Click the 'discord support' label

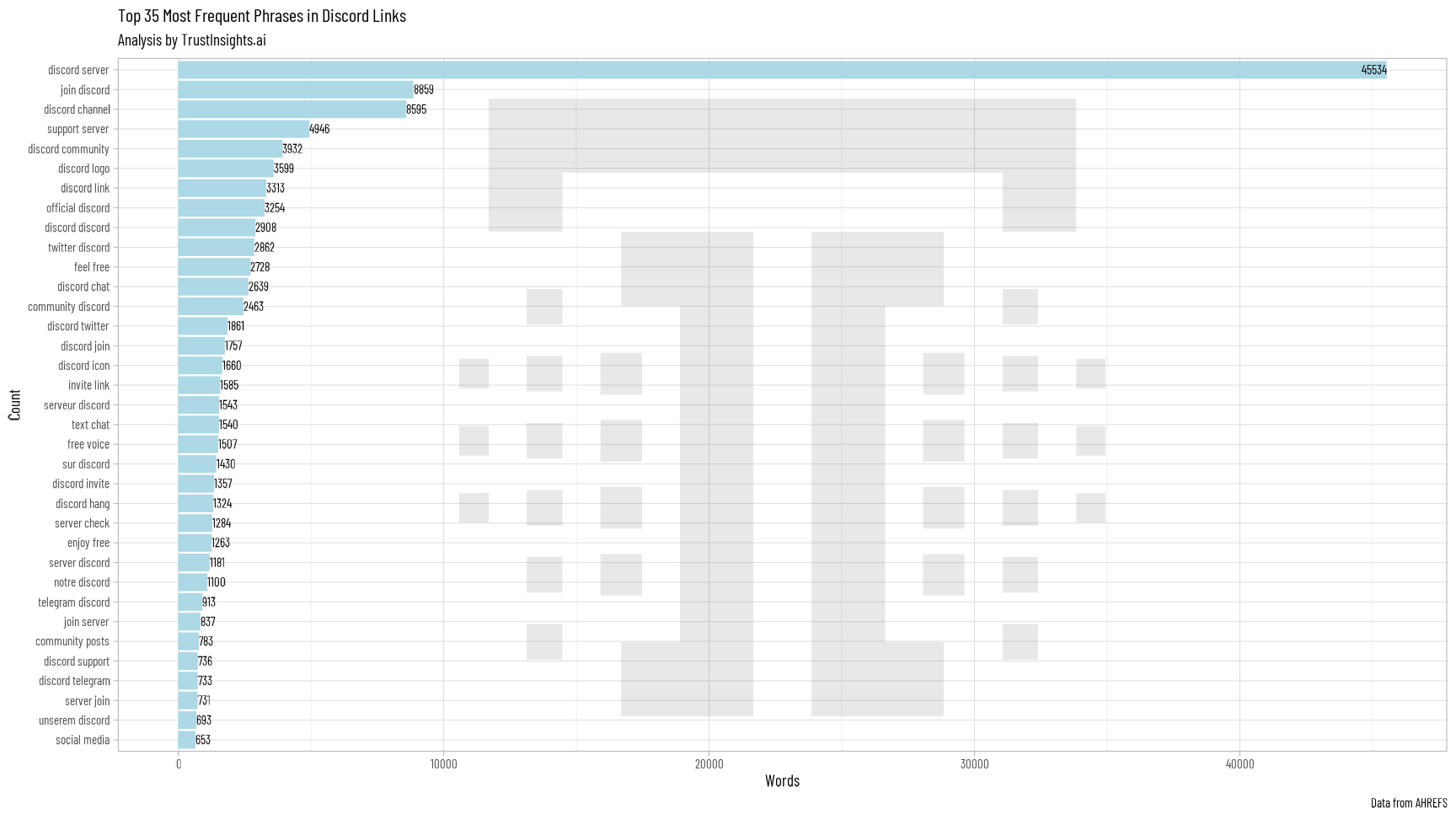coord(77,661)
